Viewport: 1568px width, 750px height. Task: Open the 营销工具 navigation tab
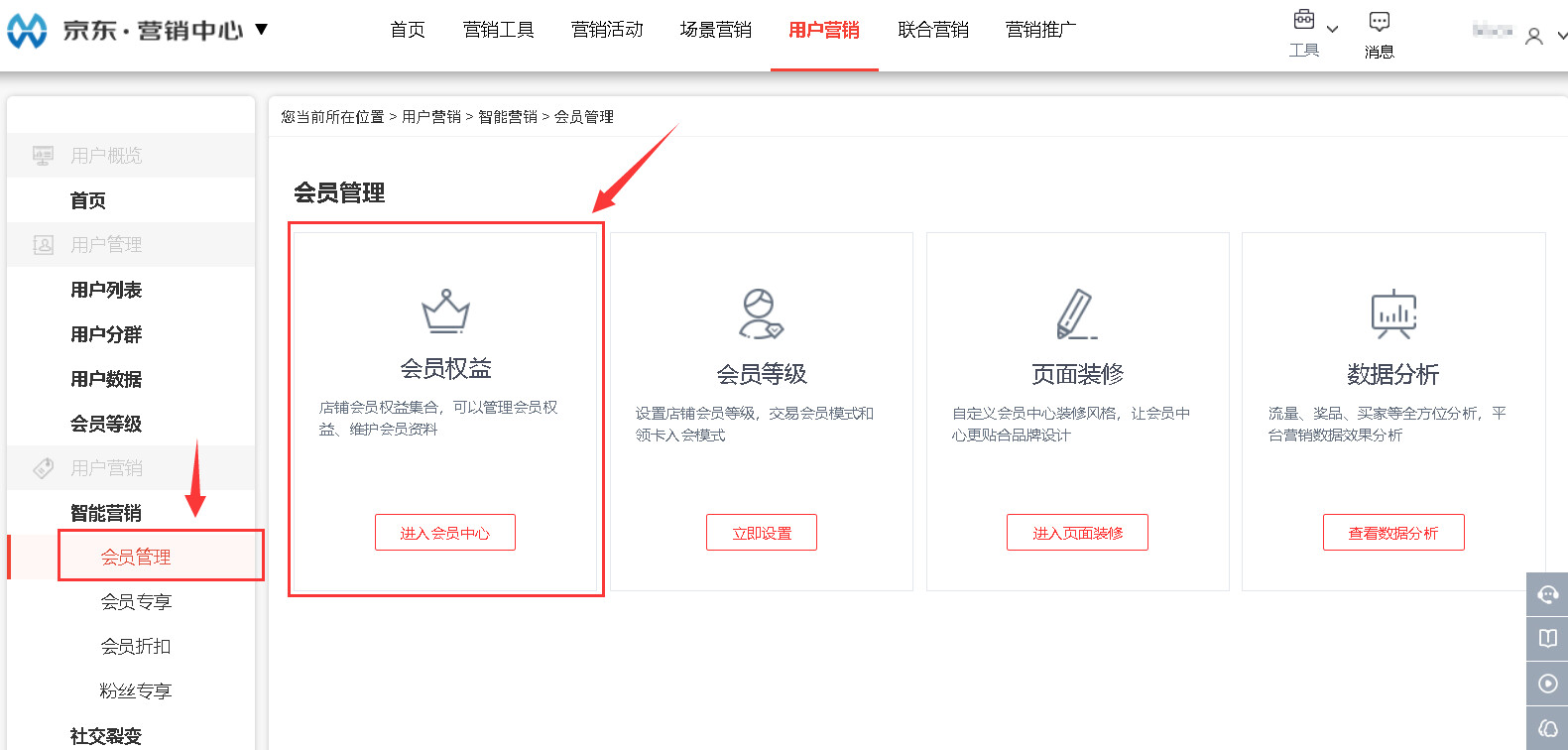click(499, 30)
